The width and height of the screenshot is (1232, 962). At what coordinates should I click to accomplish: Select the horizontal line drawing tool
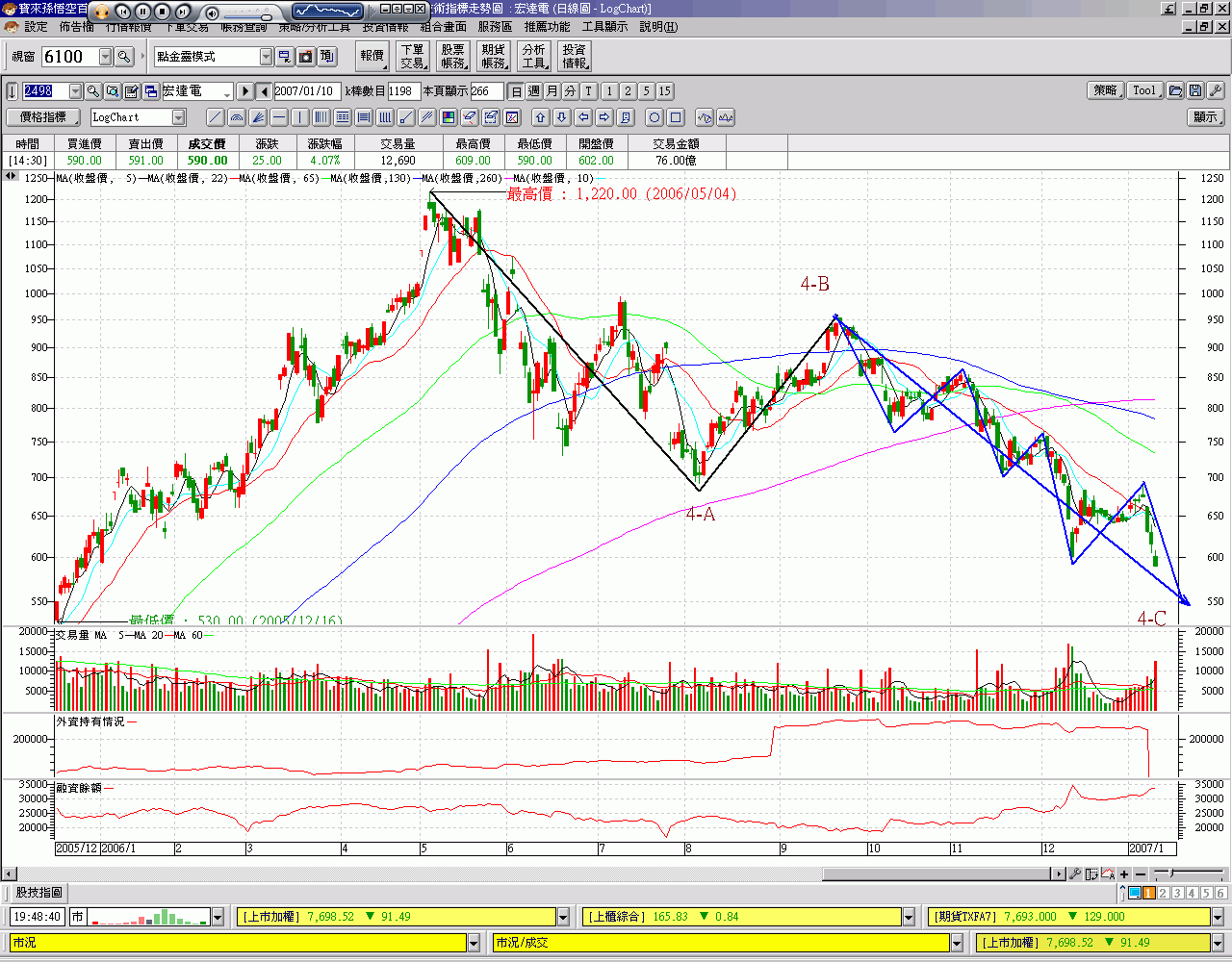point(279,117)
